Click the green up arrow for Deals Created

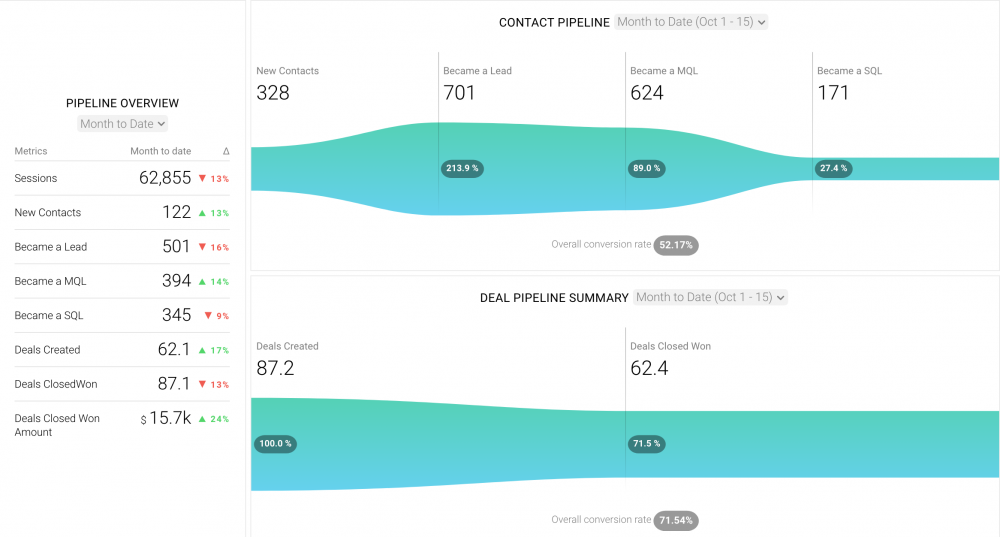coord(202,350)
